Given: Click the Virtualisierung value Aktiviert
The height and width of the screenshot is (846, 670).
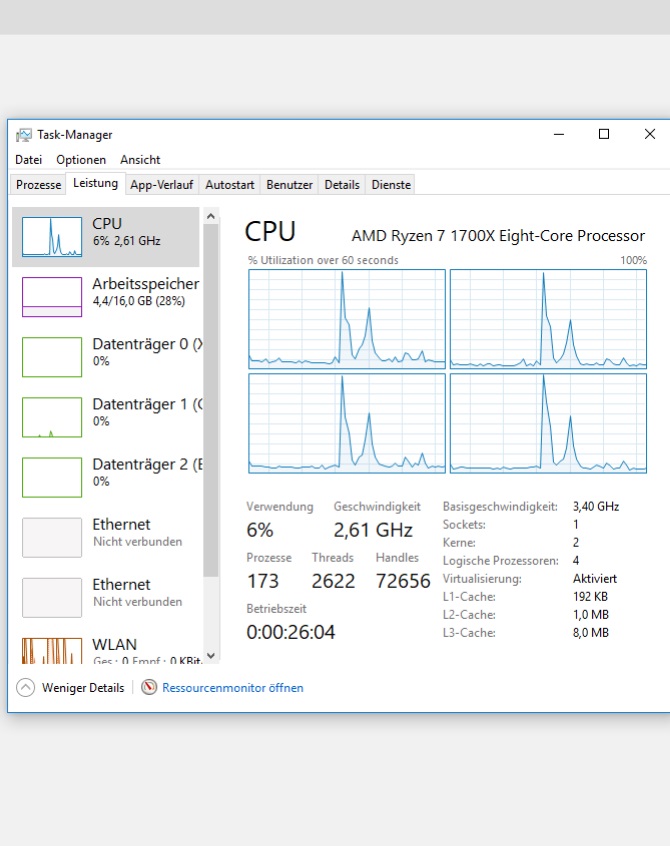Looking at the screenshot, I should pyautogui.click(x=594, y=579).
